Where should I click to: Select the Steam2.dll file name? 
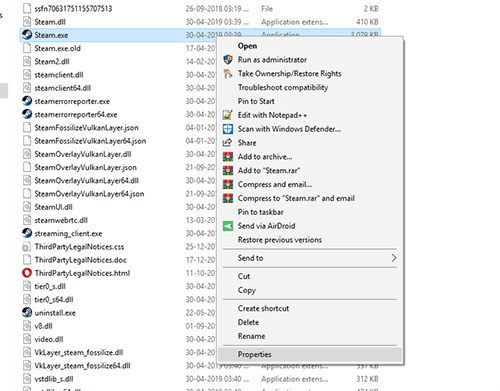[52, 62]
